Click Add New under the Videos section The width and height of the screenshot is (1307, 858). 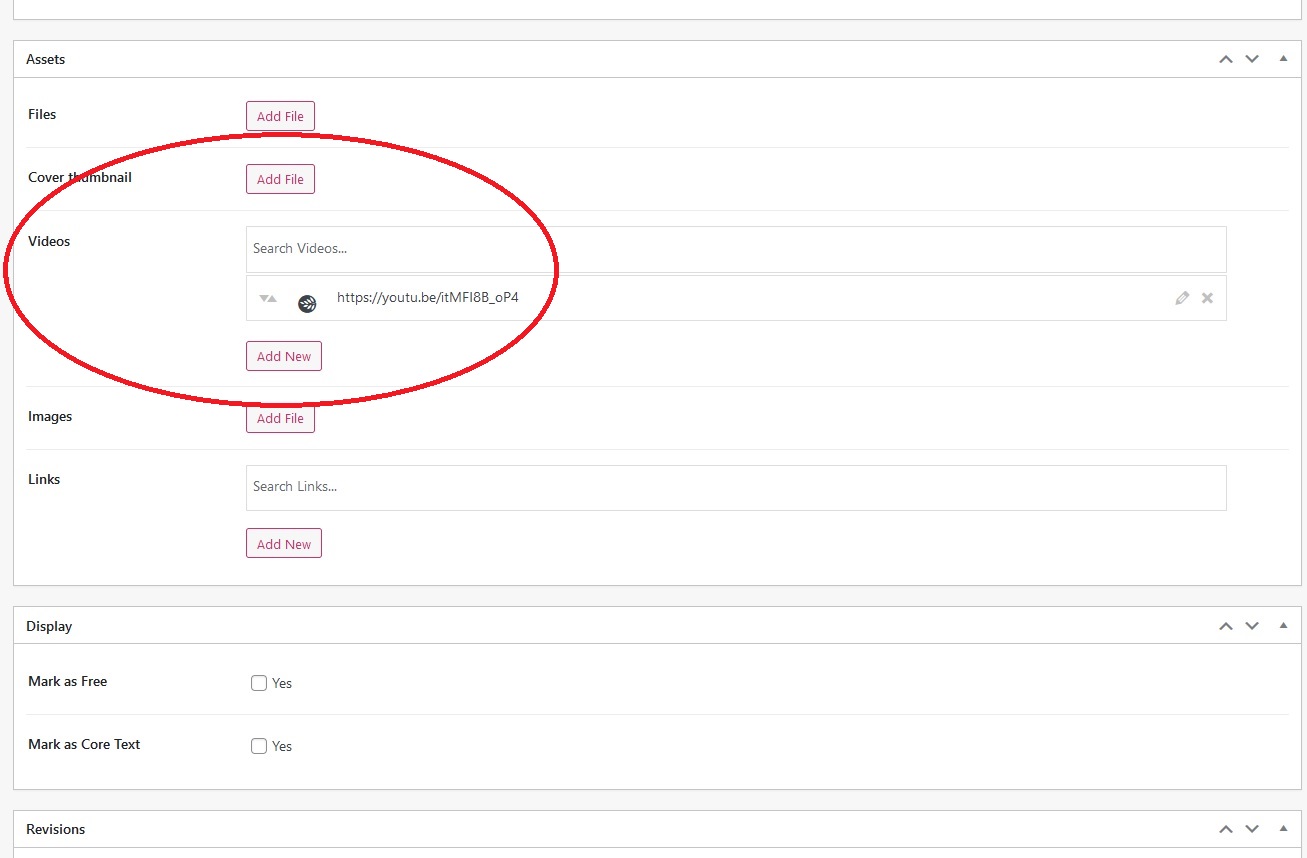283,355
